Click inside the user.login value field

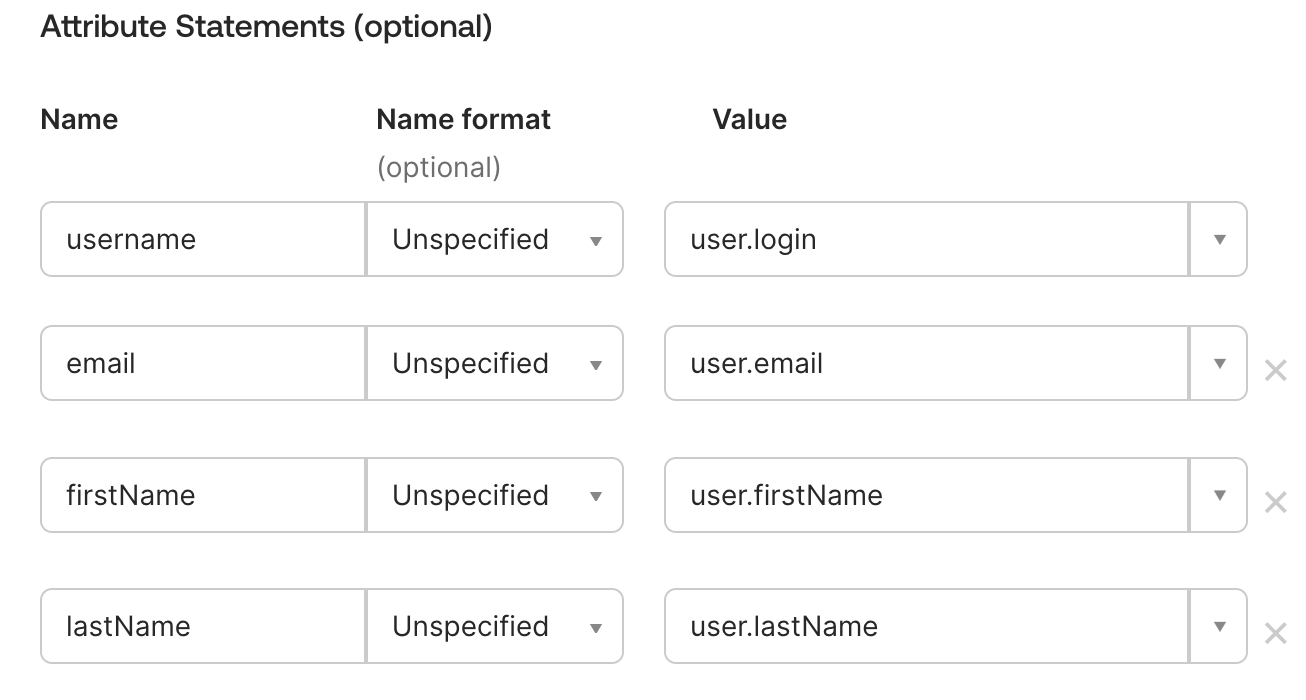pyautogui.click(x=900, y=239)
